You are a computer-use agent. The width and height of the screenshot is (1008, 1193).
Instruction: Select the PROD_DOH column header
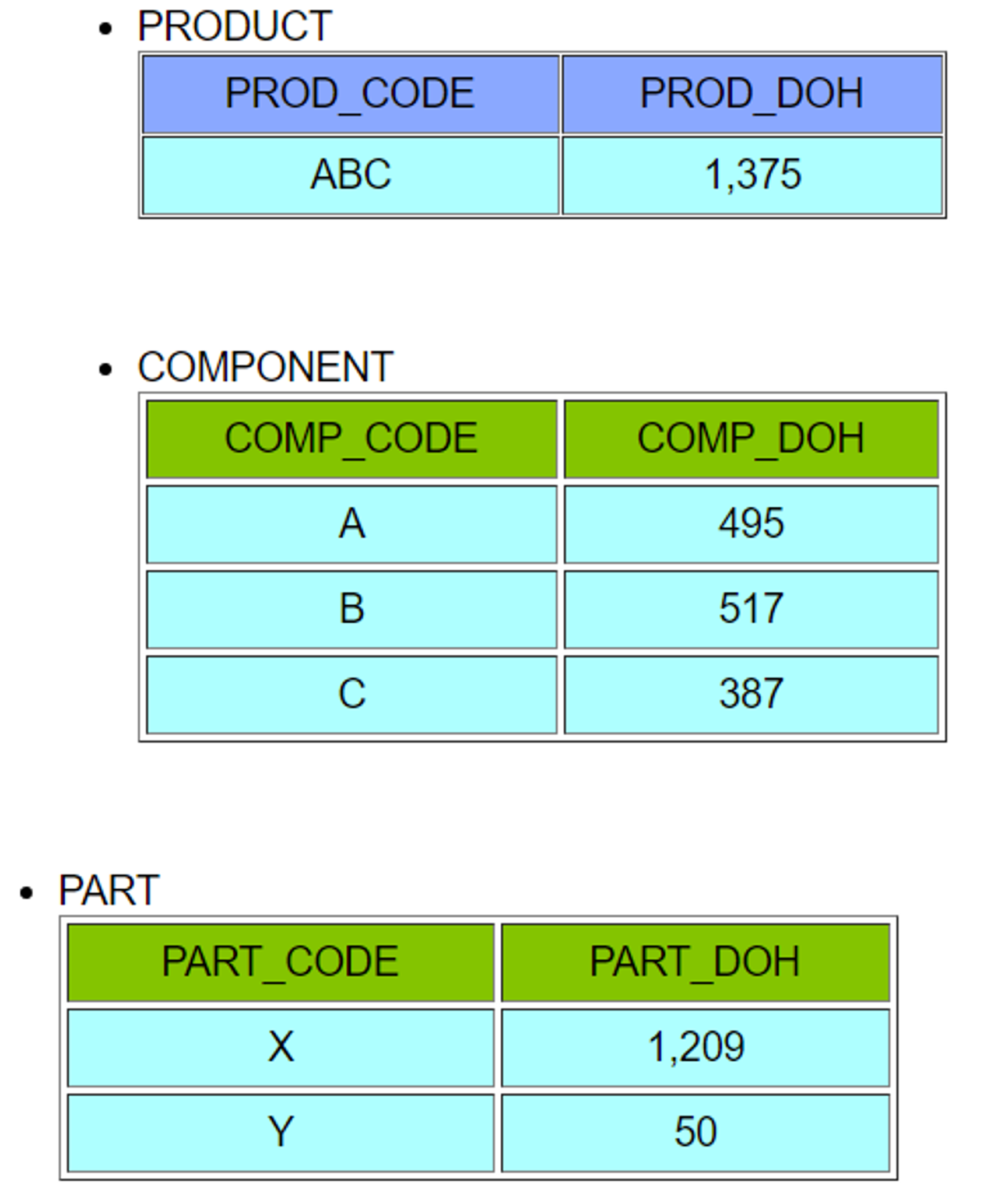(752, 94)
